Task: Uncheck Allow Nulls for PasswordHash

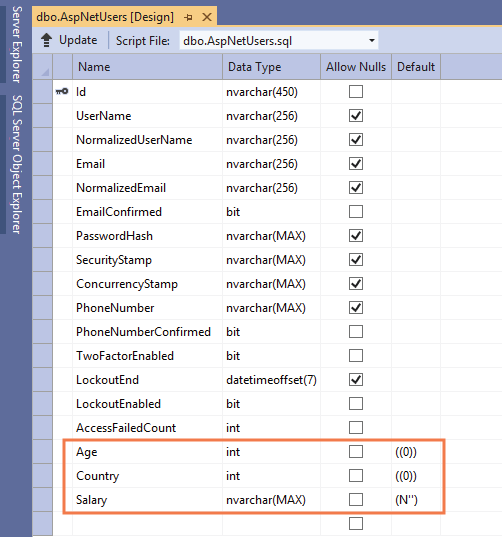Action: [356, 235]
